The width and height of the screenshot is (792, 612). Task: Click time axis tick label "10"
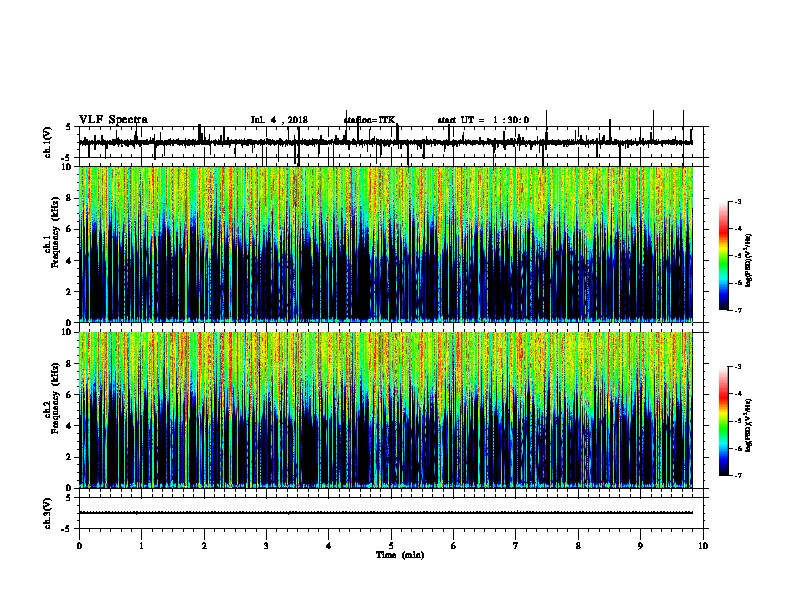click(703, 546)
